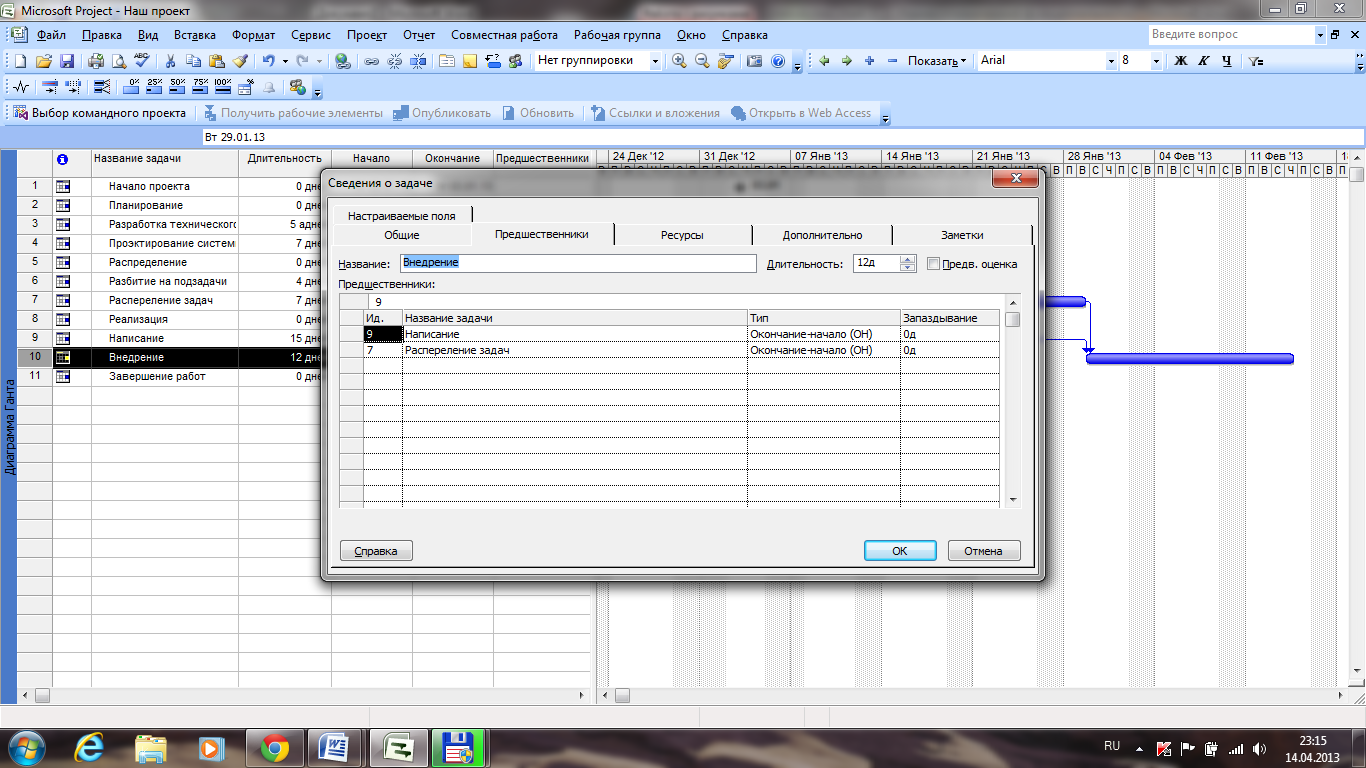Select predecessor row Написание
This screenshot has width=1366, height=768.
pyautogui.click(x=681, y=334)
